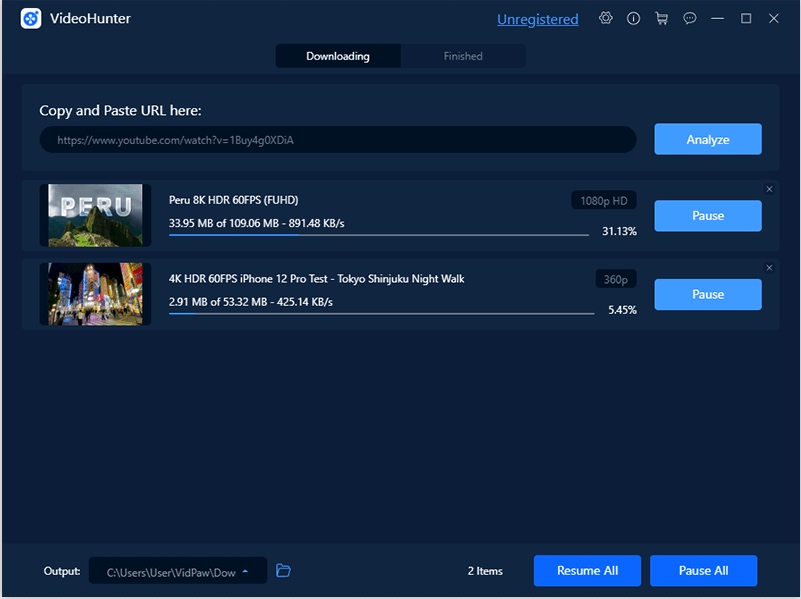Click inside the URL input field

coord(337,139)
